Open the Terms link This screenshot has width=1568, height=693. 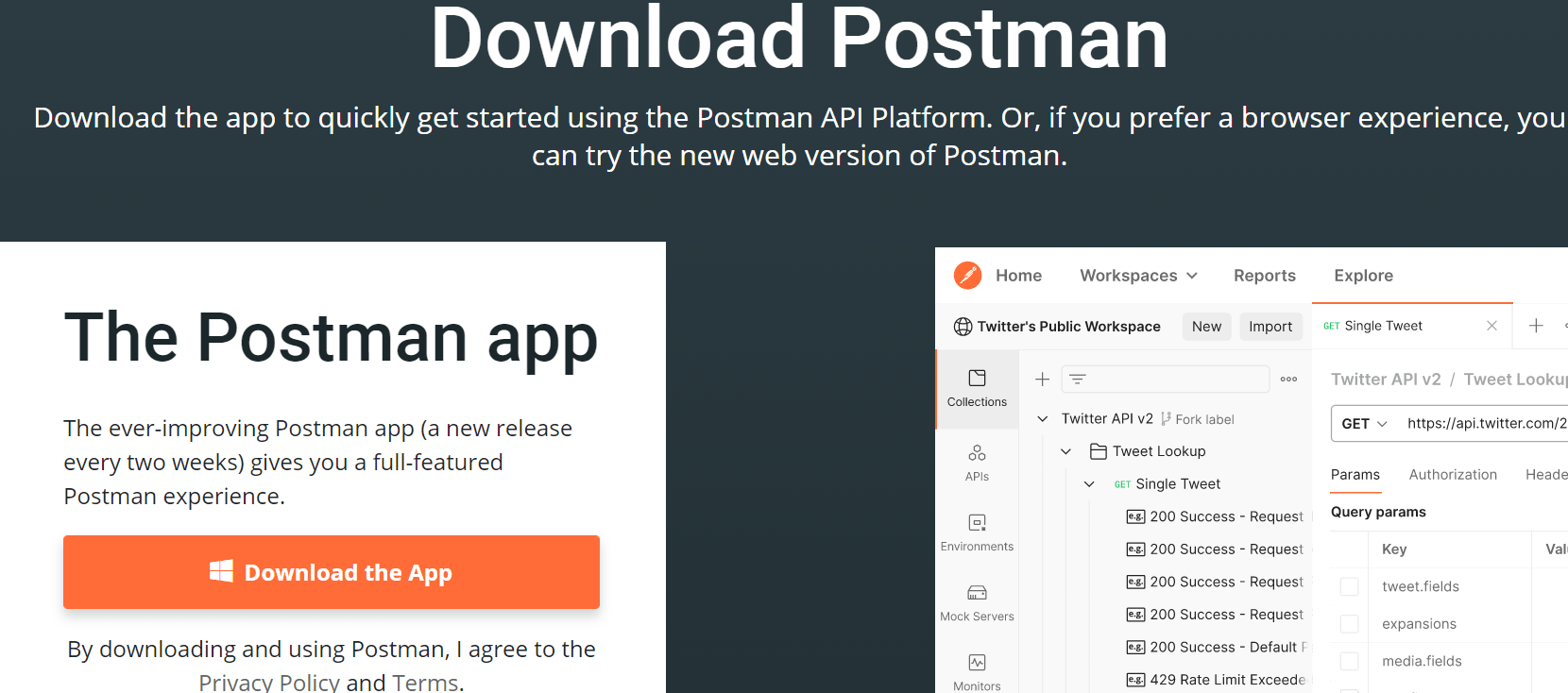click(x=425, y=682)
